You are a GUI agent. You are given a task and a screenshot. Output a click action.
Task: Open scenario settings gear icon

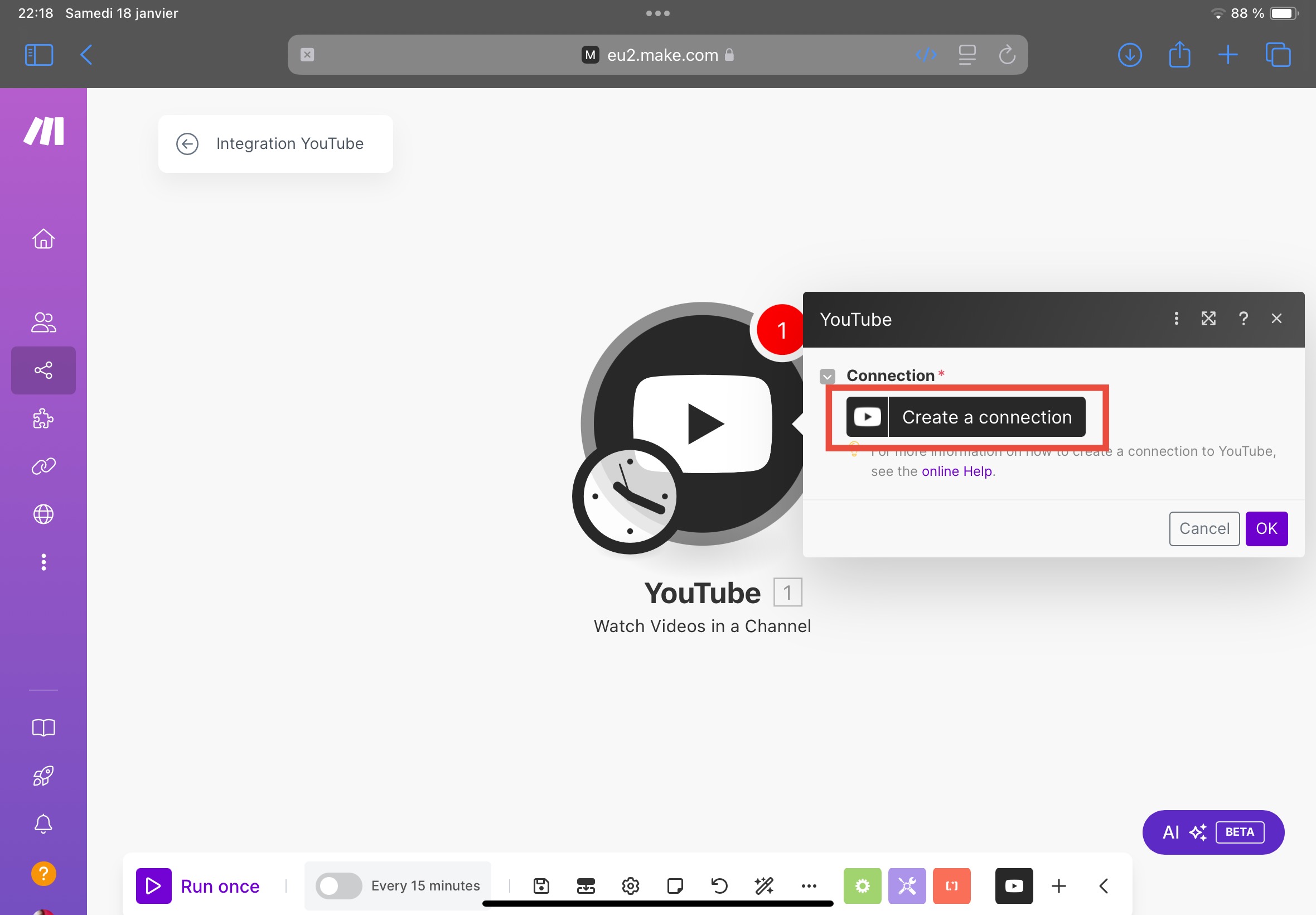630,886
